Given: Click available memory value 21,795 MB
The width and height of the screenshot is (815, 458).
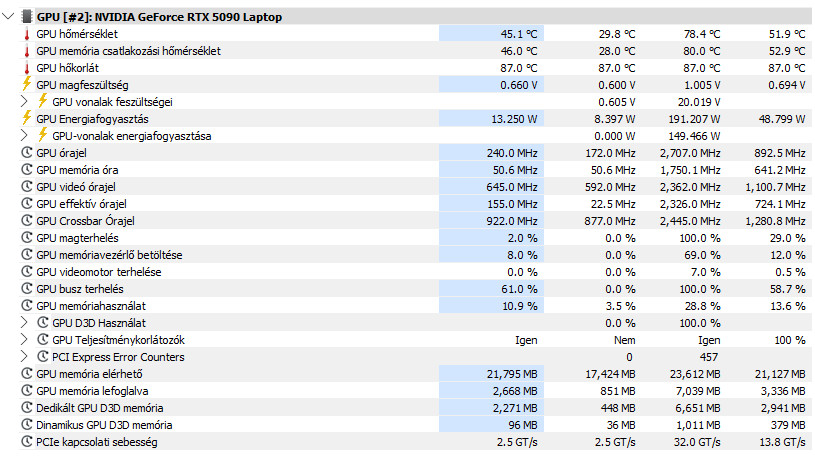Looking at the screenshot, I should pyautogui.click(x=512, y=374).
